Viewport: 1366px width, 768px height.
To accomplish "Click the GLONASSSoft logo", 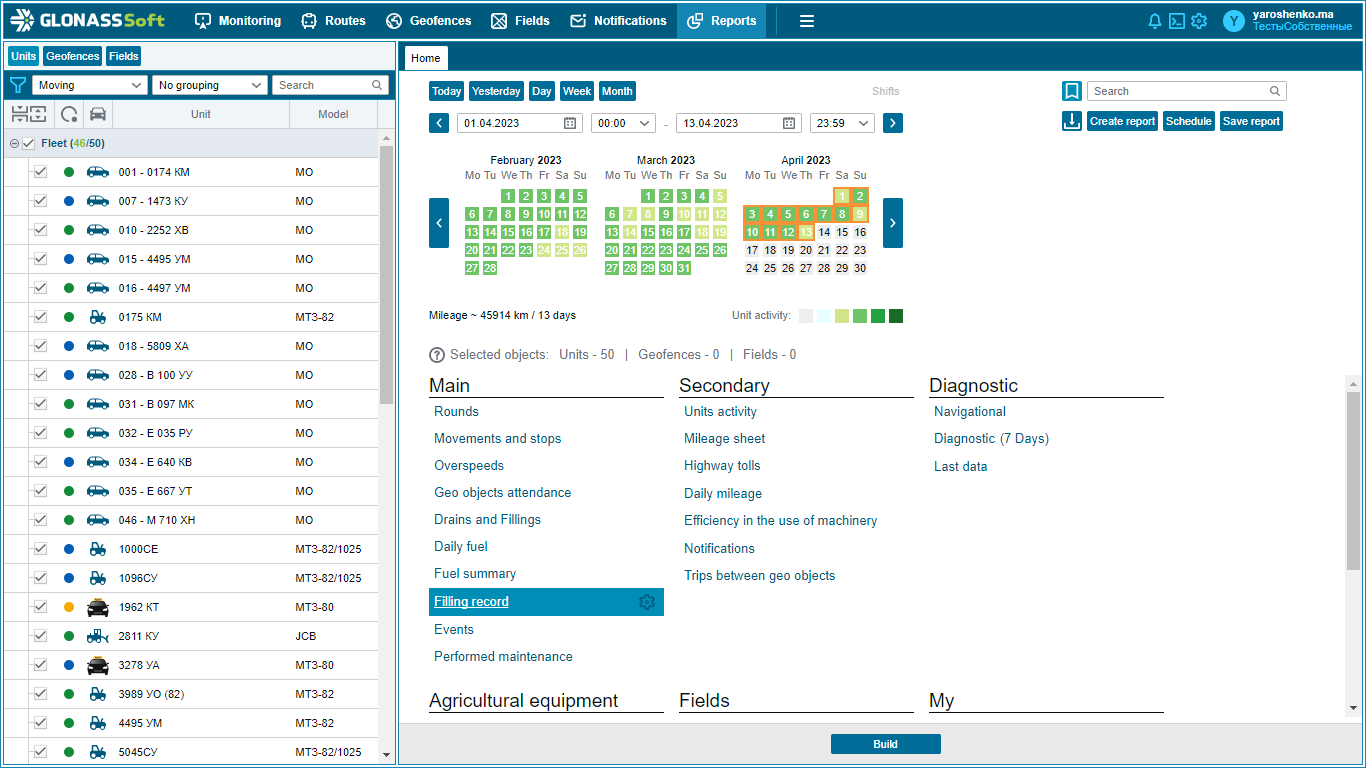I will pos(88,21).
